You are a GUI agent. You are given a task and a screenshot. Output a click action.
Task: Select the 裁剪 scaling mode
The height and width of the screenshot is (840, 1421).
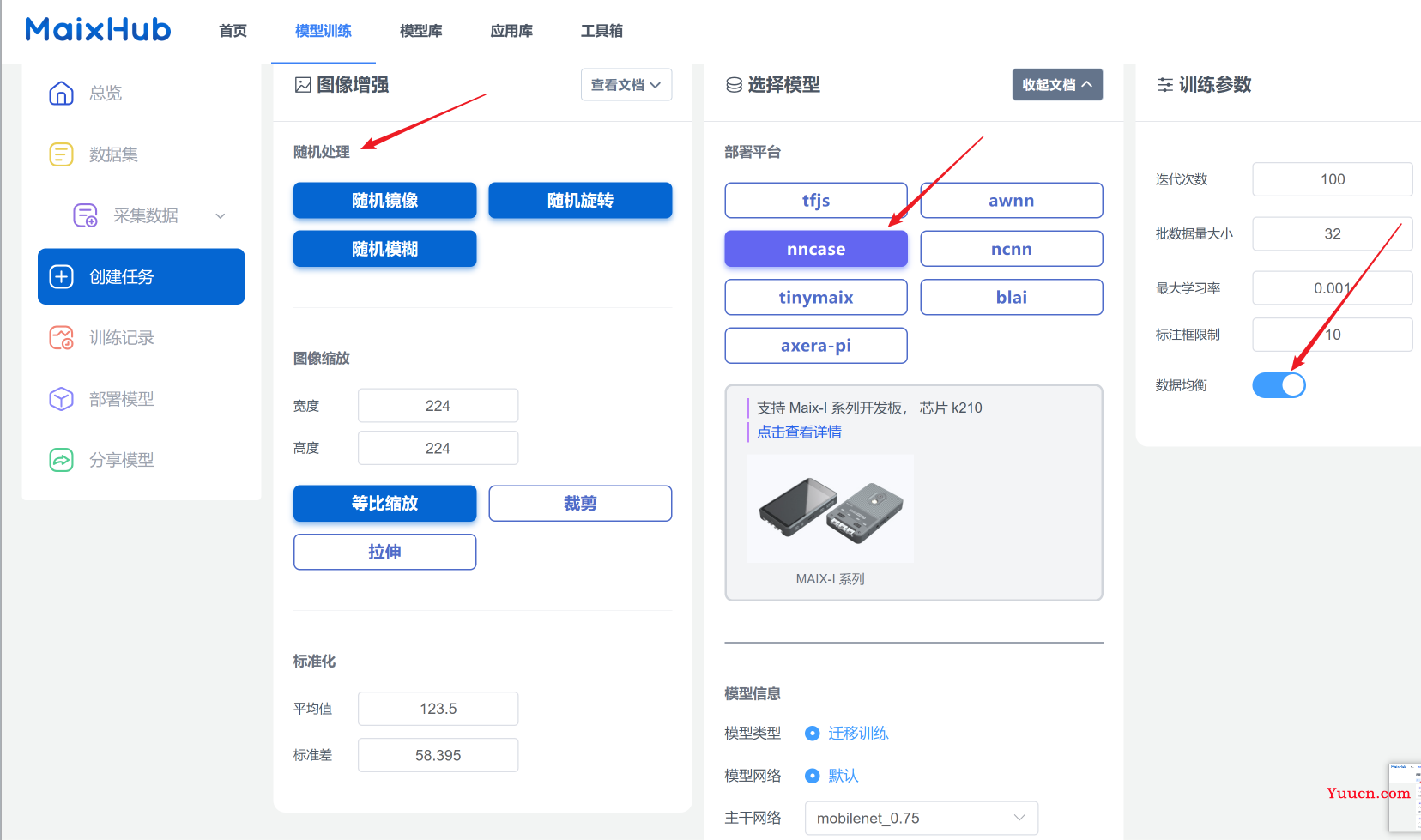pyautogui.click(x=580, y=504)
